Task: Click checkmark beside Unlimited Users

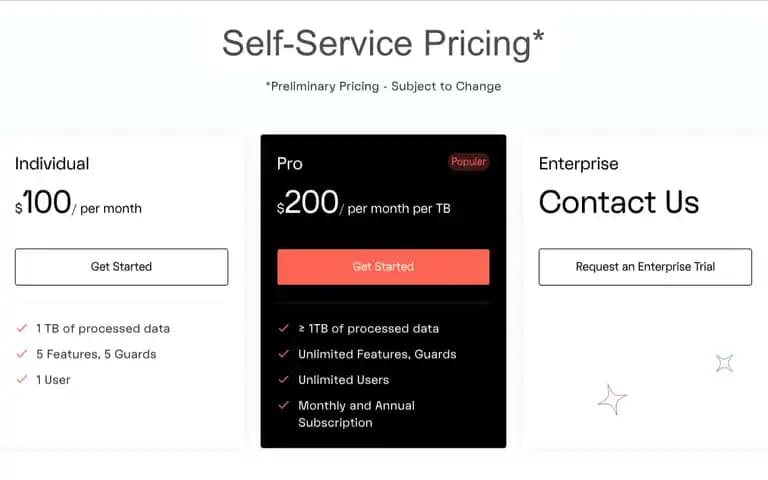Action: pos(283,379)
